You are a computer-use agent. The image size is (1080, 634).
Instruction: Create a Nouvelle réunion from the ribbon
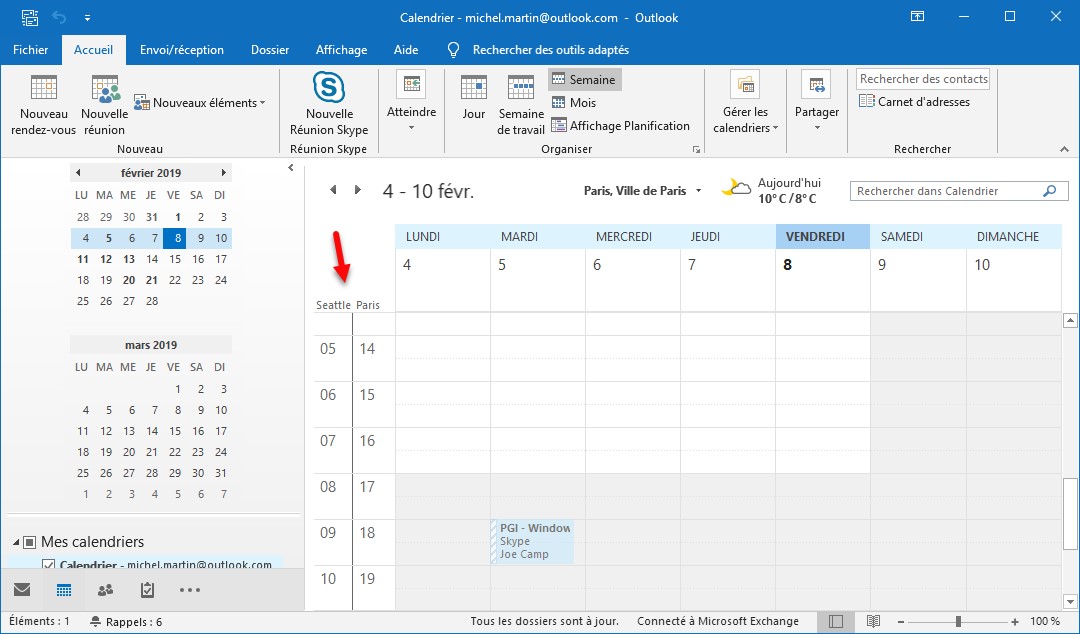104,90
